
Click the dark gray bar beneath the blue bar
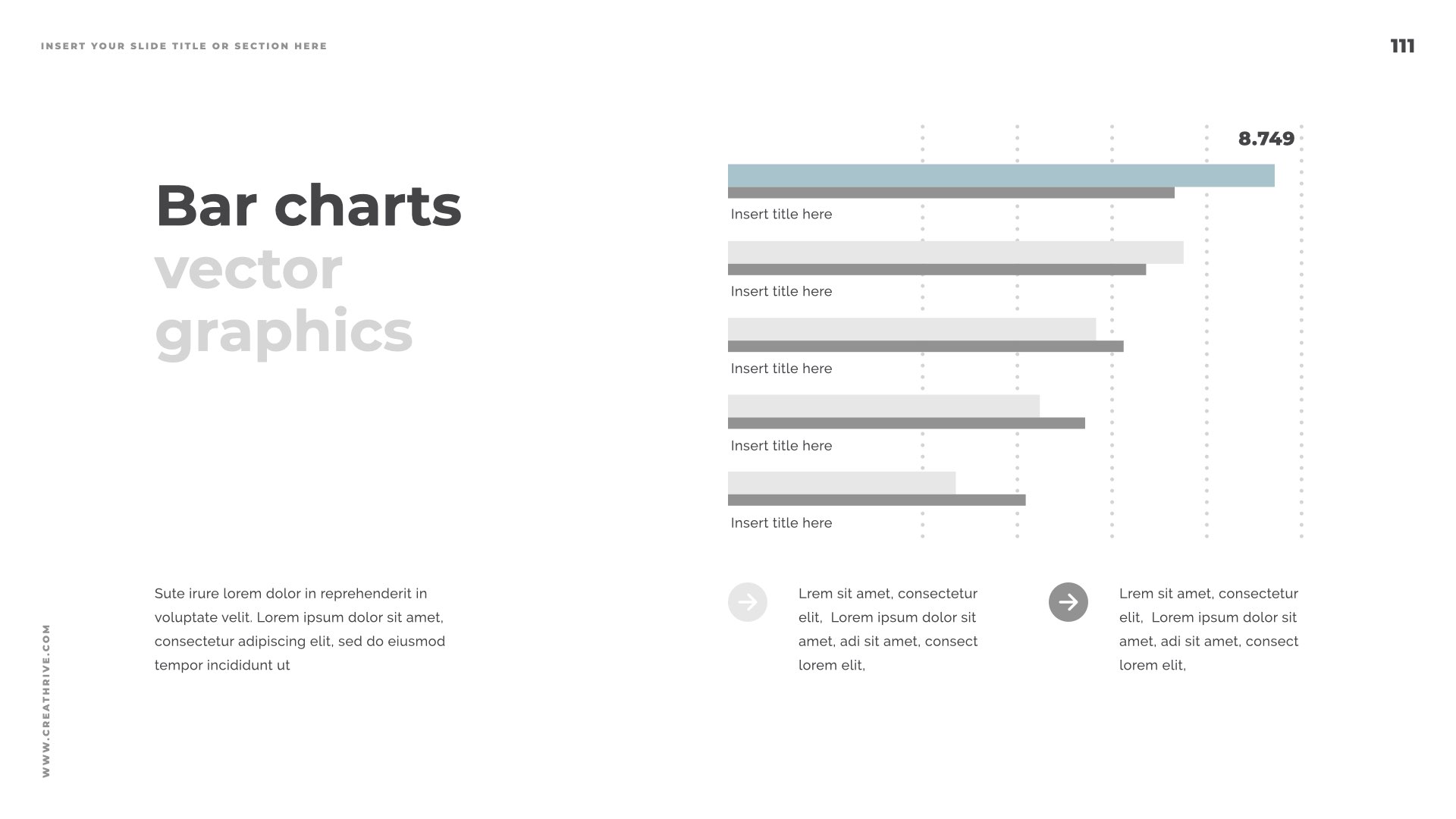click(x=951, y=193)
